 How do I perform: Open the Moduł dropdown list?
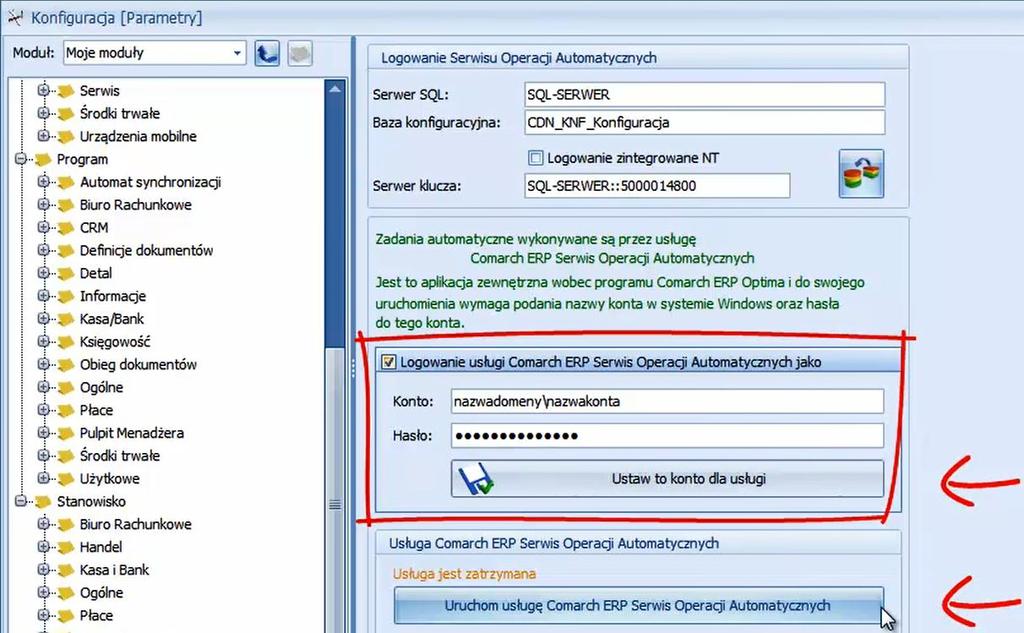[237, 53]
